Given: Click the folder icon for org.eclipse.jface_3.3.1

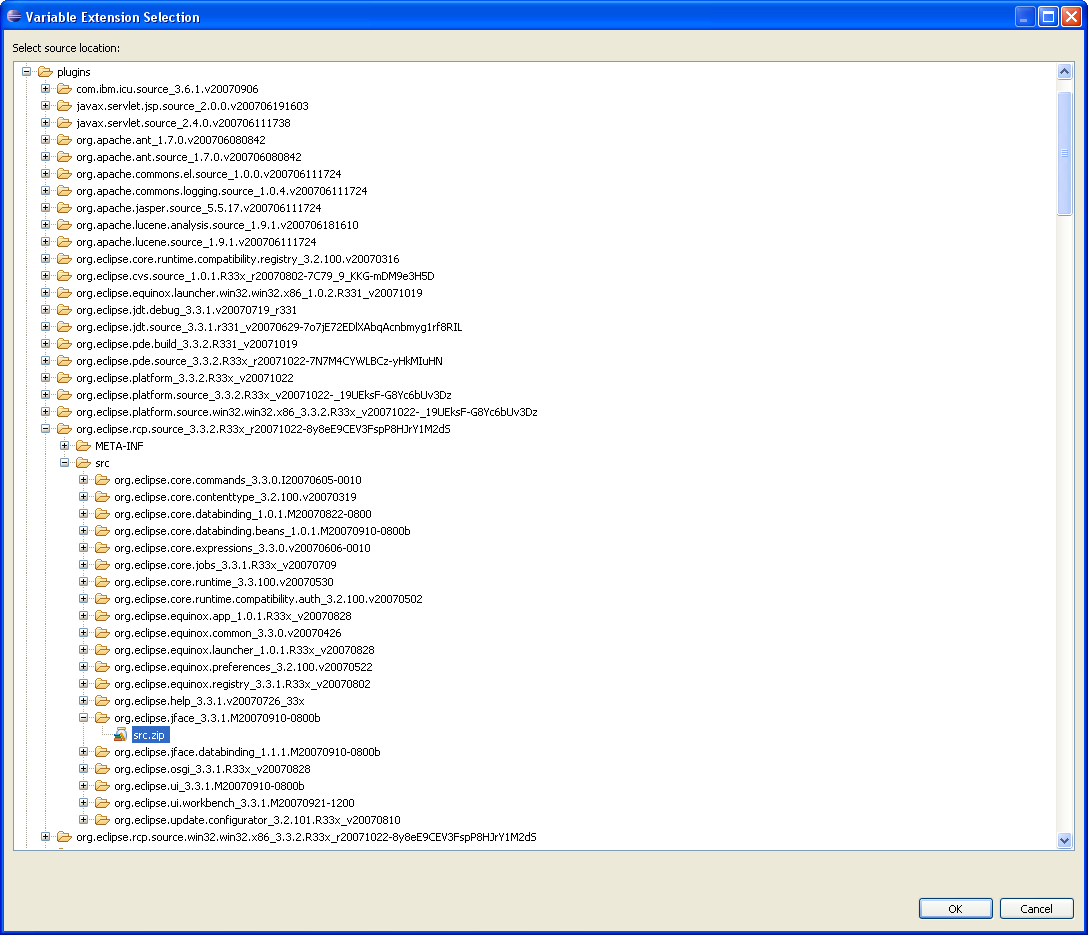Looking at the screenshot, I should 103,717.
